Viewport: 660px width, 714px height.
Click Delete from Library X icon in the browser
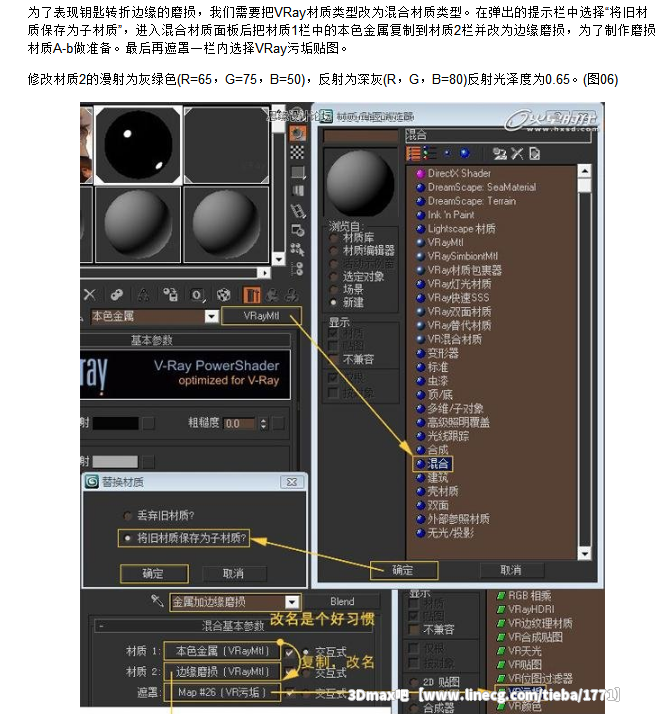coord(517,154)
